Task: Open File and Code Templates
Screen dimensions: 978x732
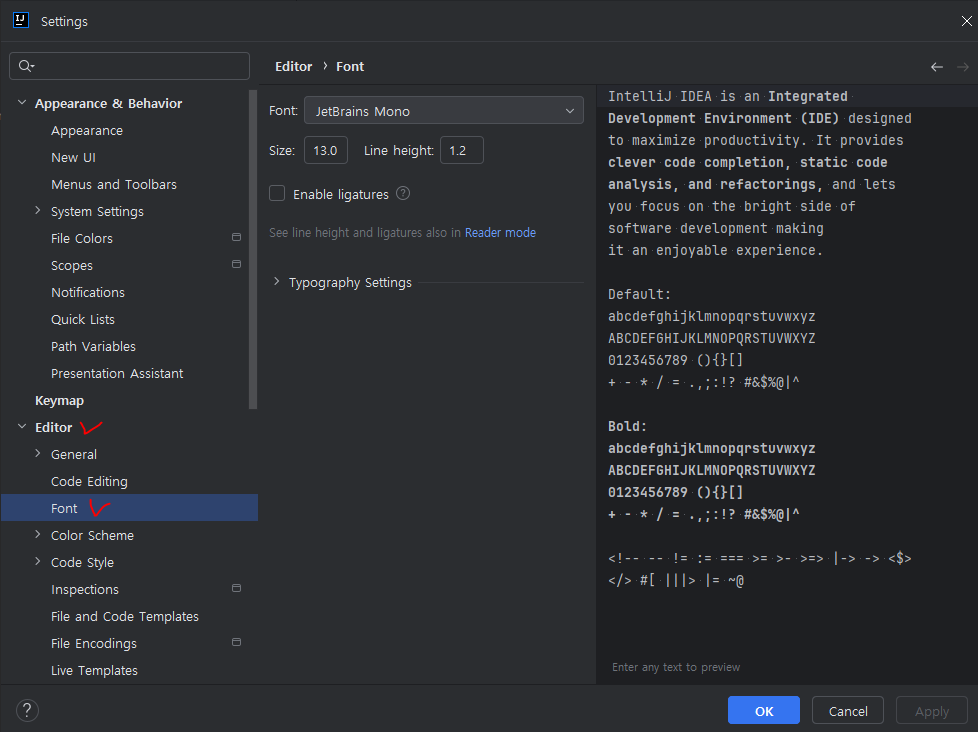Action: (x=125, y=616)
